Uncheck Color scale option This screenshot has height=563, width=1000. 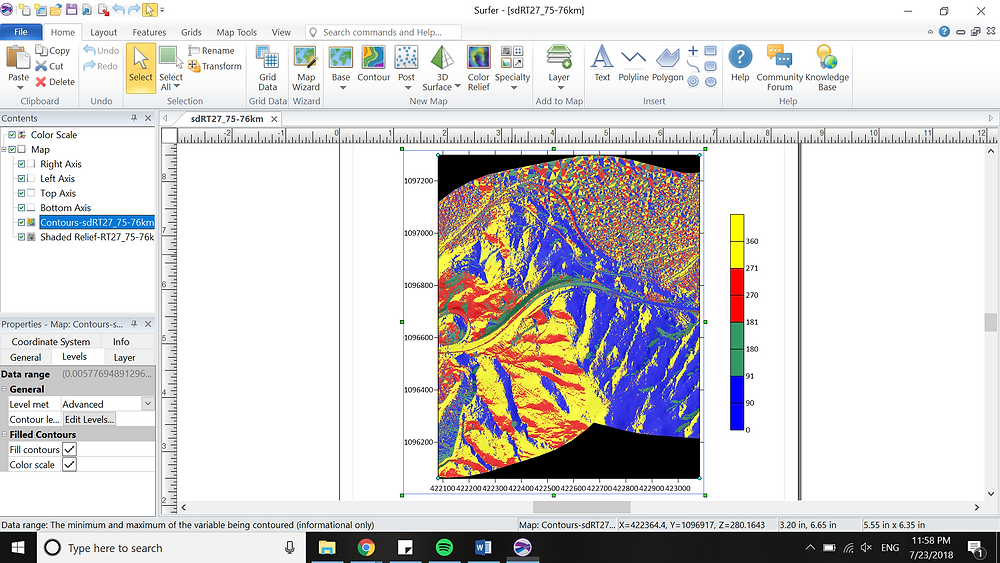70,465
